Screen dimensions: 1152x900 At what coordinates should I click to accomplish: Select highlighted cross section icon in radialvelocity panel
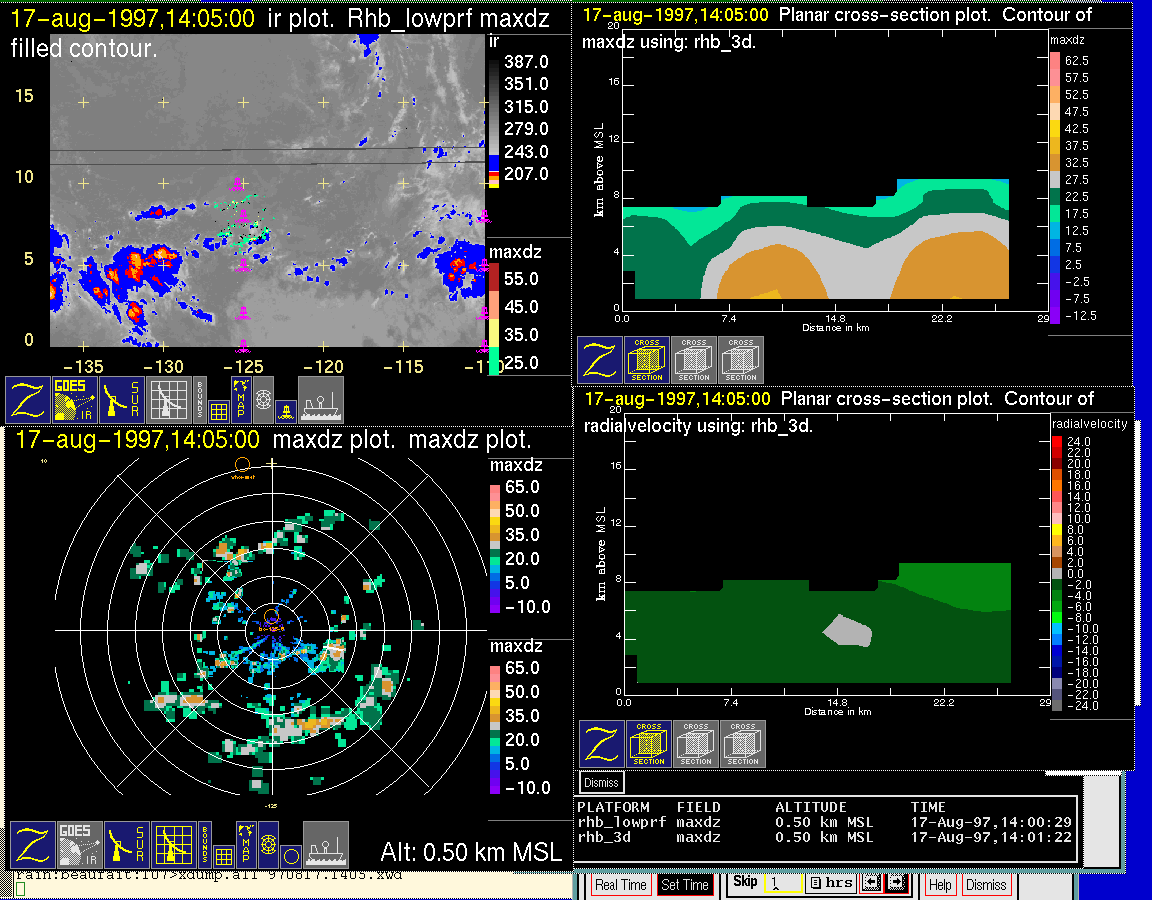(648, 744)
